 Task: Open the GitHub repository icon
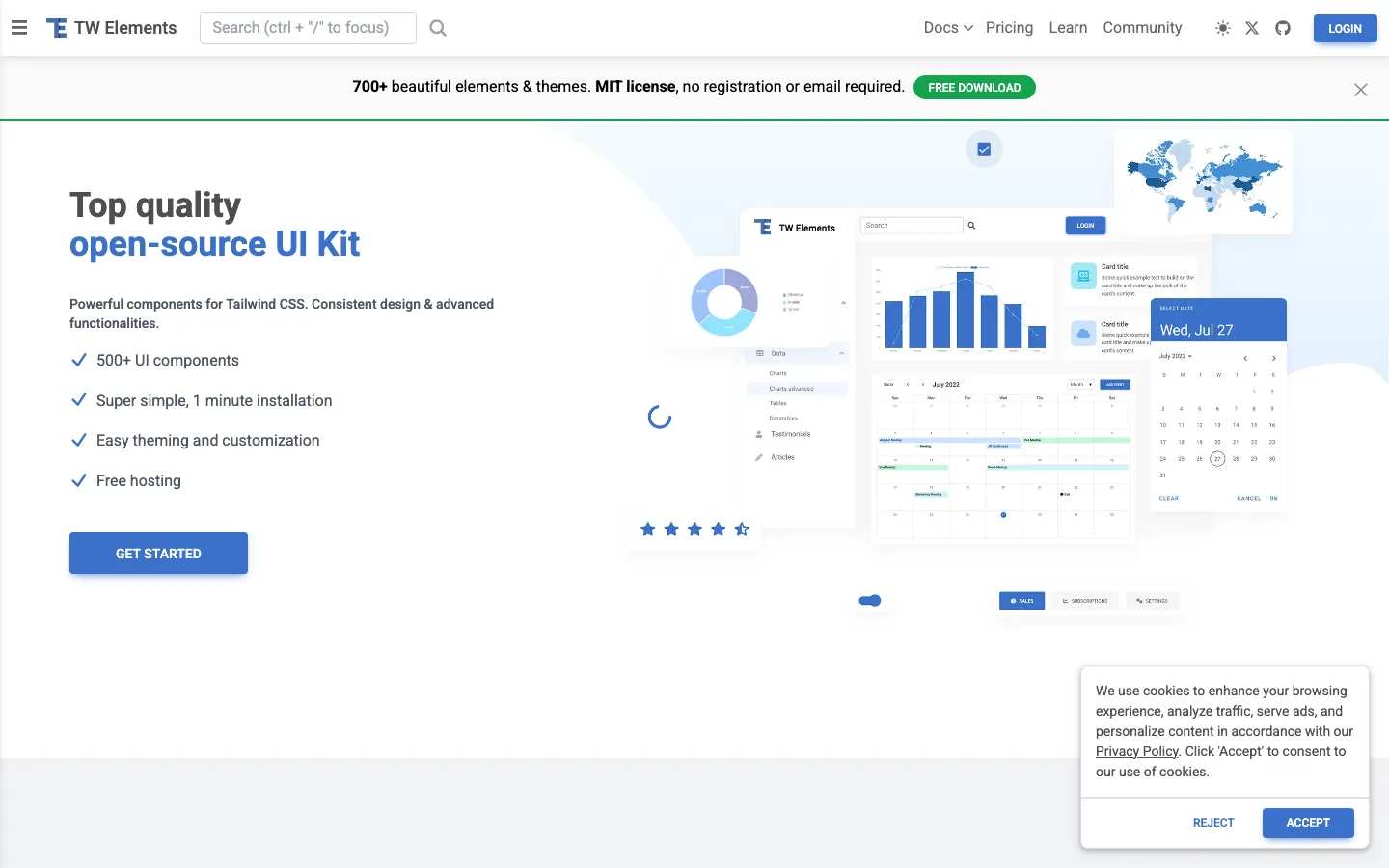tap(1283, 28)
